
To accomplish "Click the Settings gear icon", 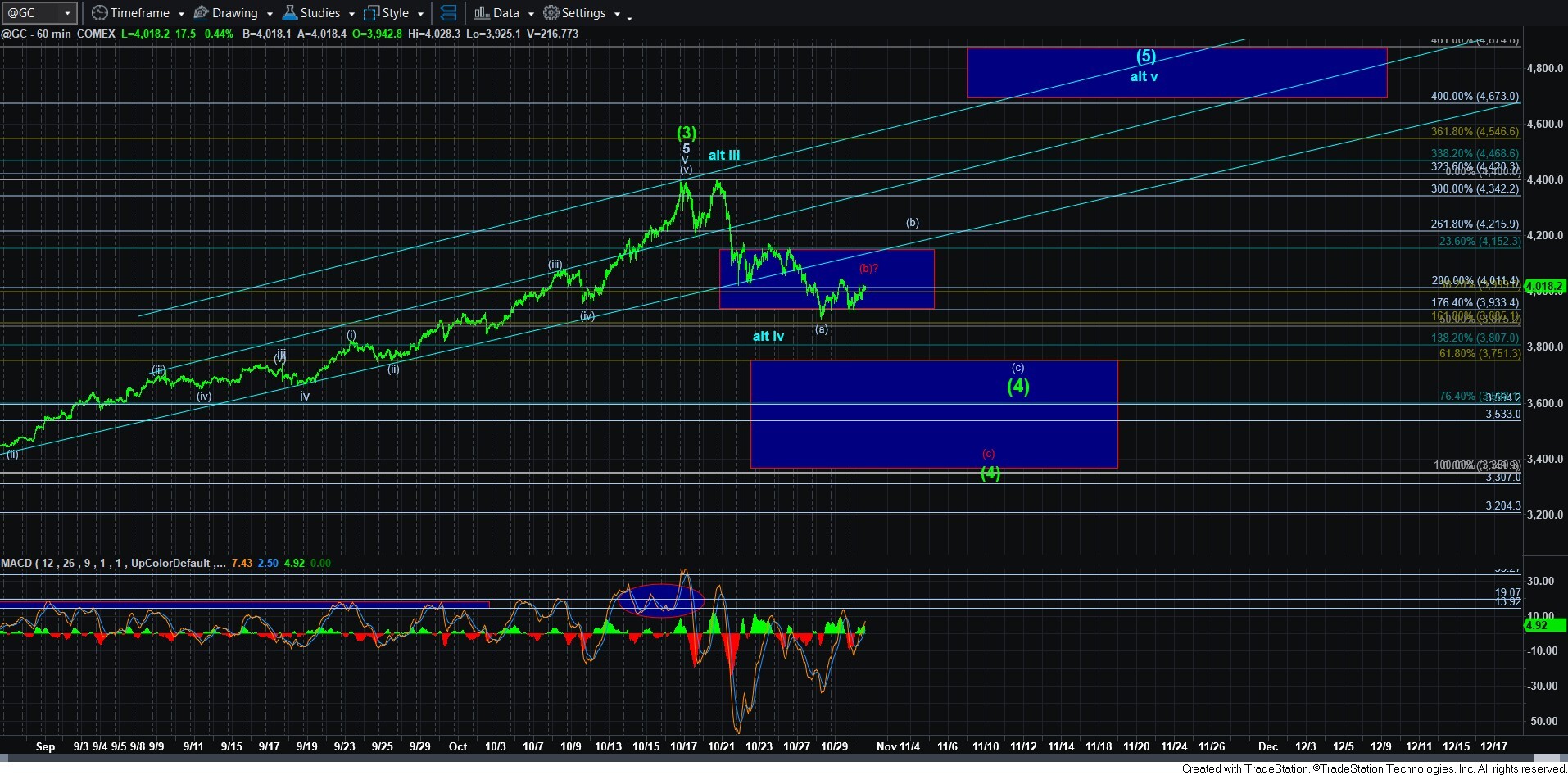I will [551, 13].
